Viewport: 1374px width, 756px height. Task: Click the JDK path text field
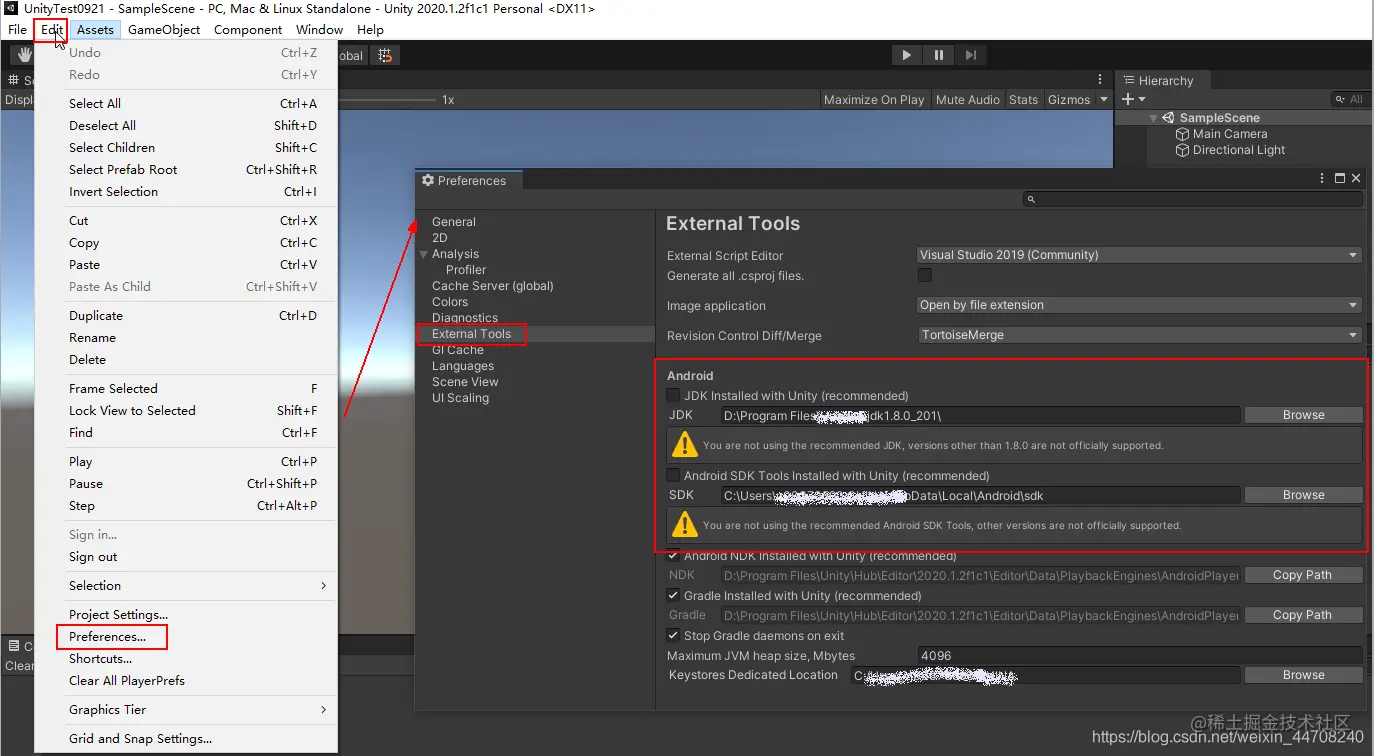click(980, 414)
